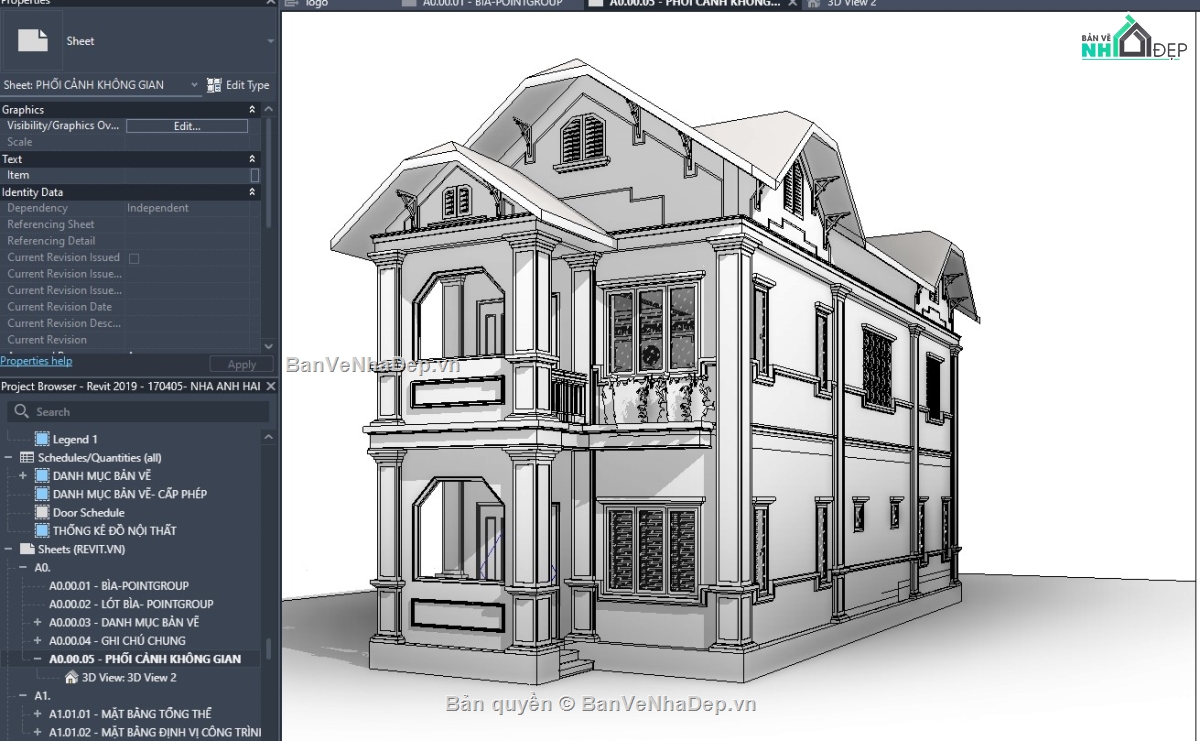
Task: Click the Project Browser scrollbar thumb
Action: pyautogui.click(x=268, y=649)
